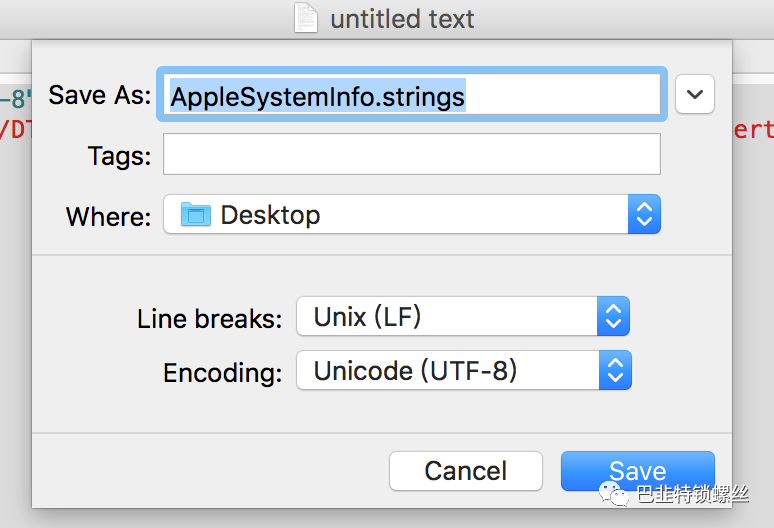This screenshot has height=528, width=774.
Task: Click the Tags input field
Action: (x=412, y=154)
